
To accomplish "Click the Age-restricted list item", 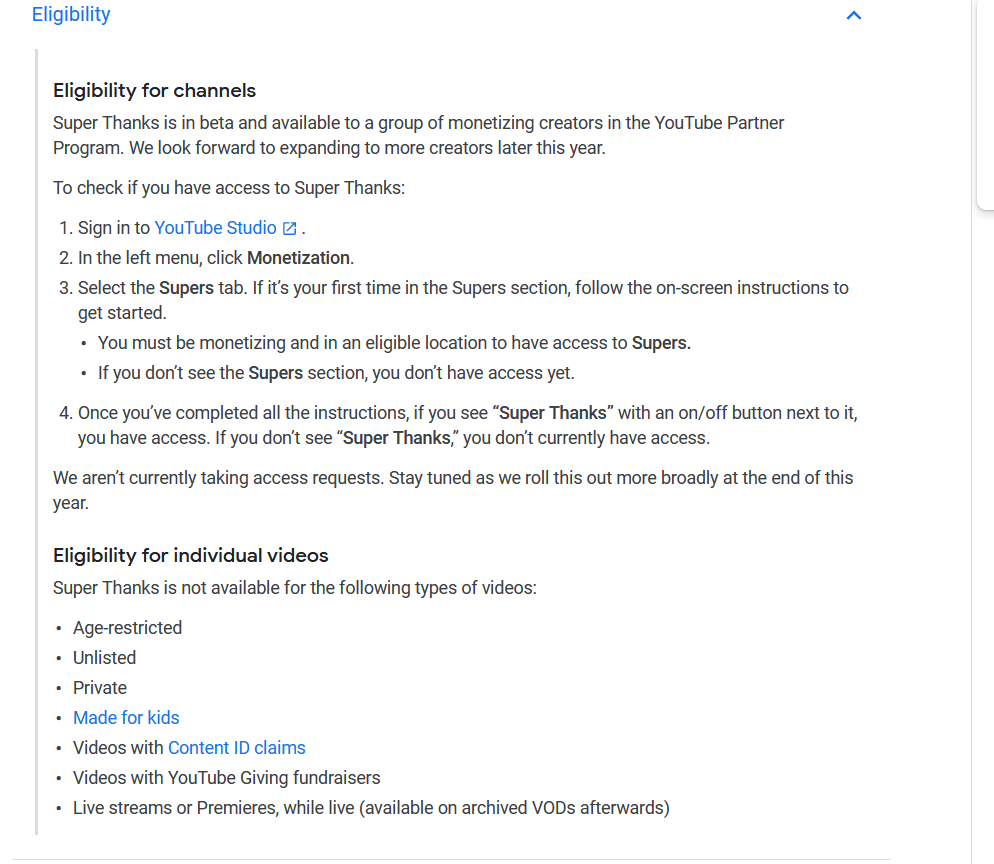I will coord(127,628).
